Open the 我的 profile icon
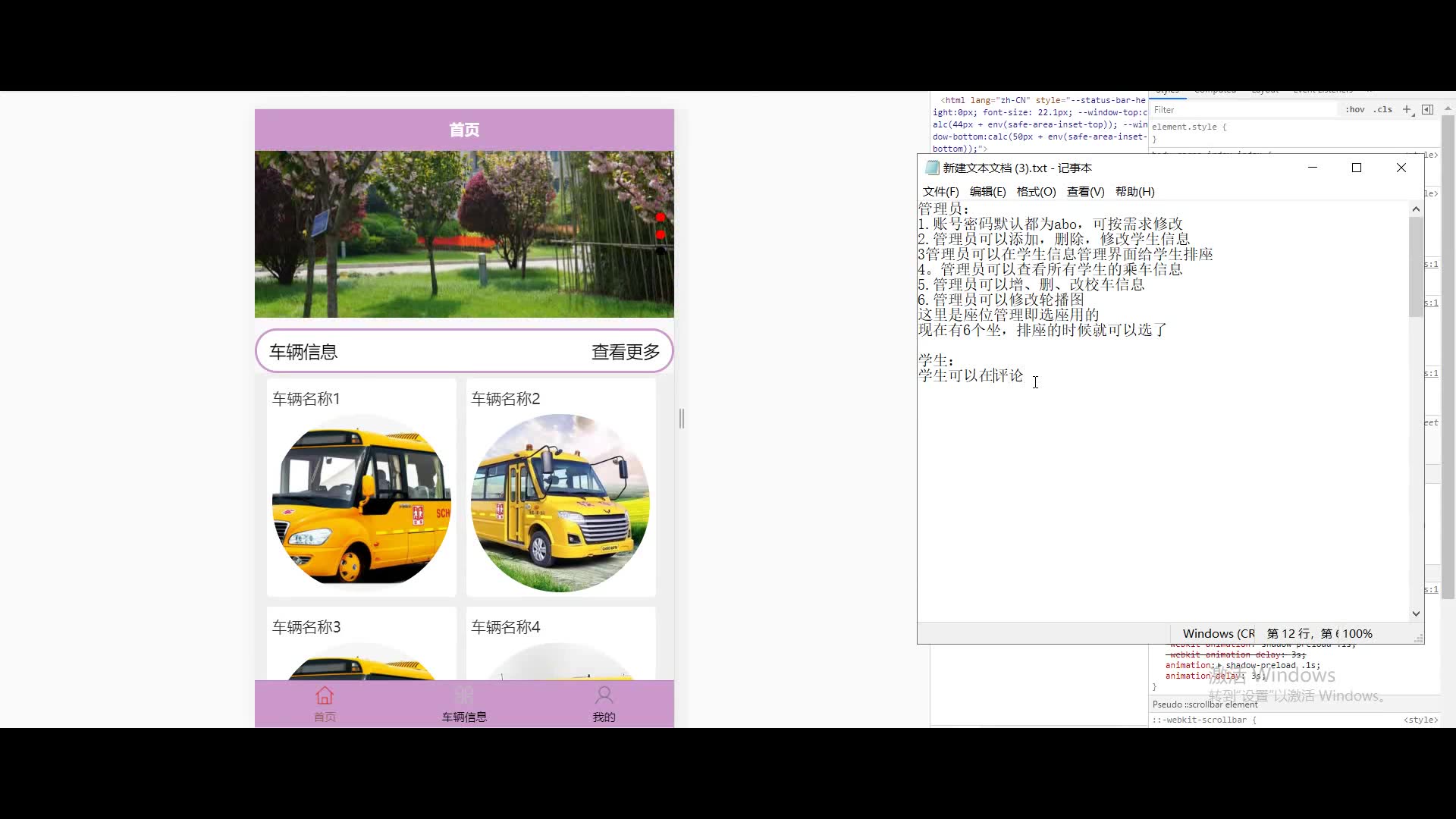 coord(604,696)
